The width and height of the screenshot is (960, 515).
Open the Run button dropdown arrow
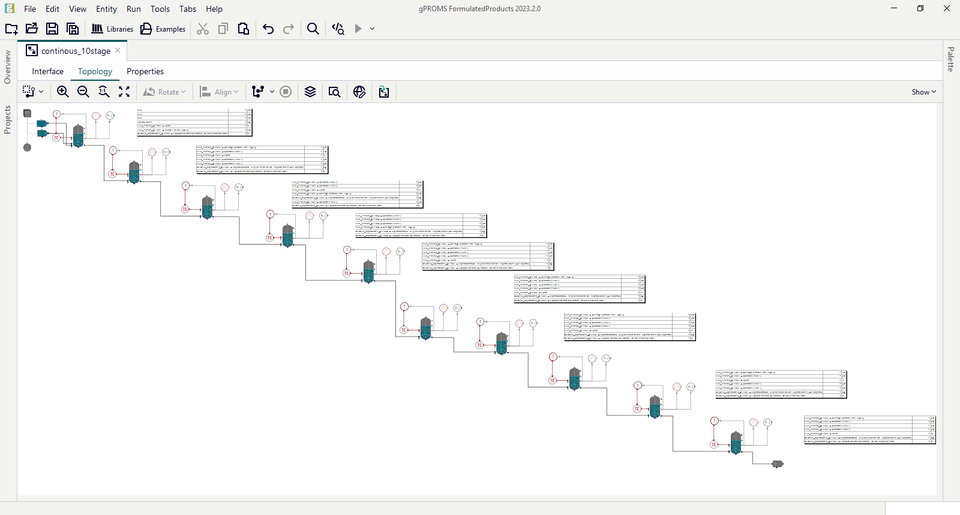372,29
